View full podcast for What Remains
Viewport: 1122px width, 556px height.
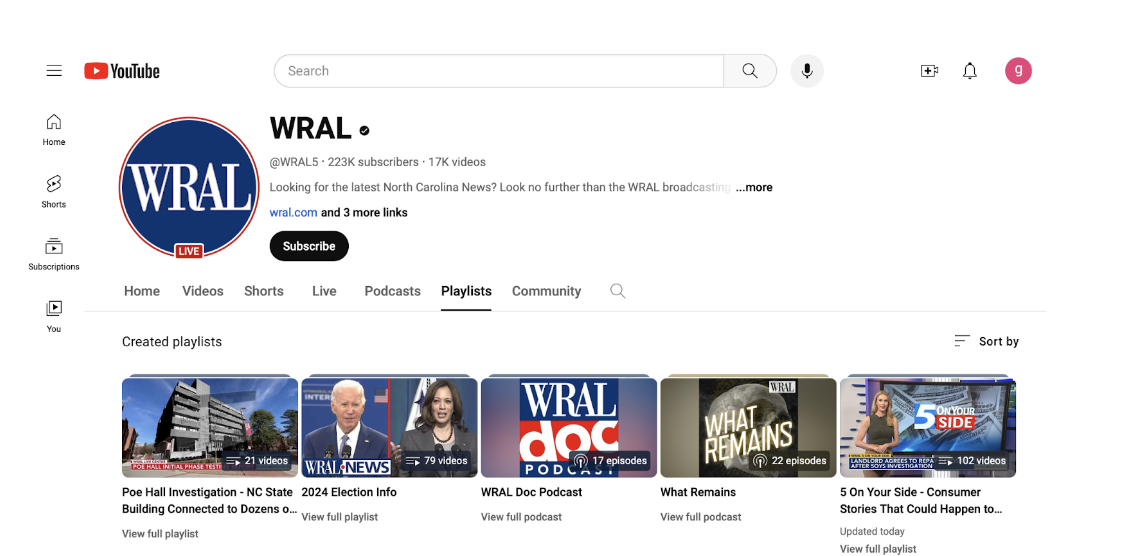click(x=701, y=517)
